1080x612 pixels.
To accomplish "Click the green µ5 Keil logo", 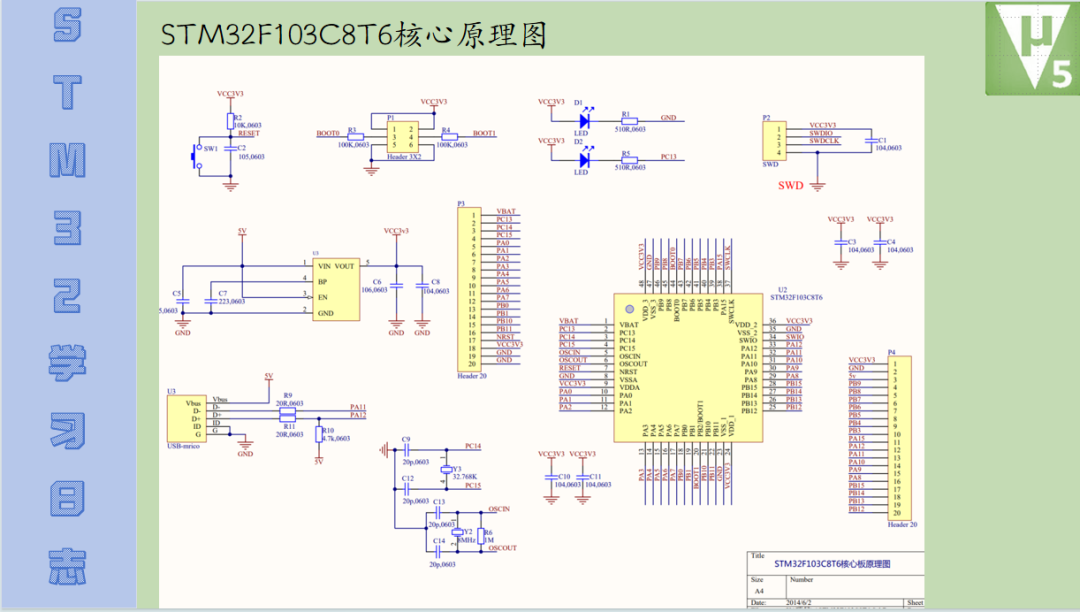I will (1032, 48).
